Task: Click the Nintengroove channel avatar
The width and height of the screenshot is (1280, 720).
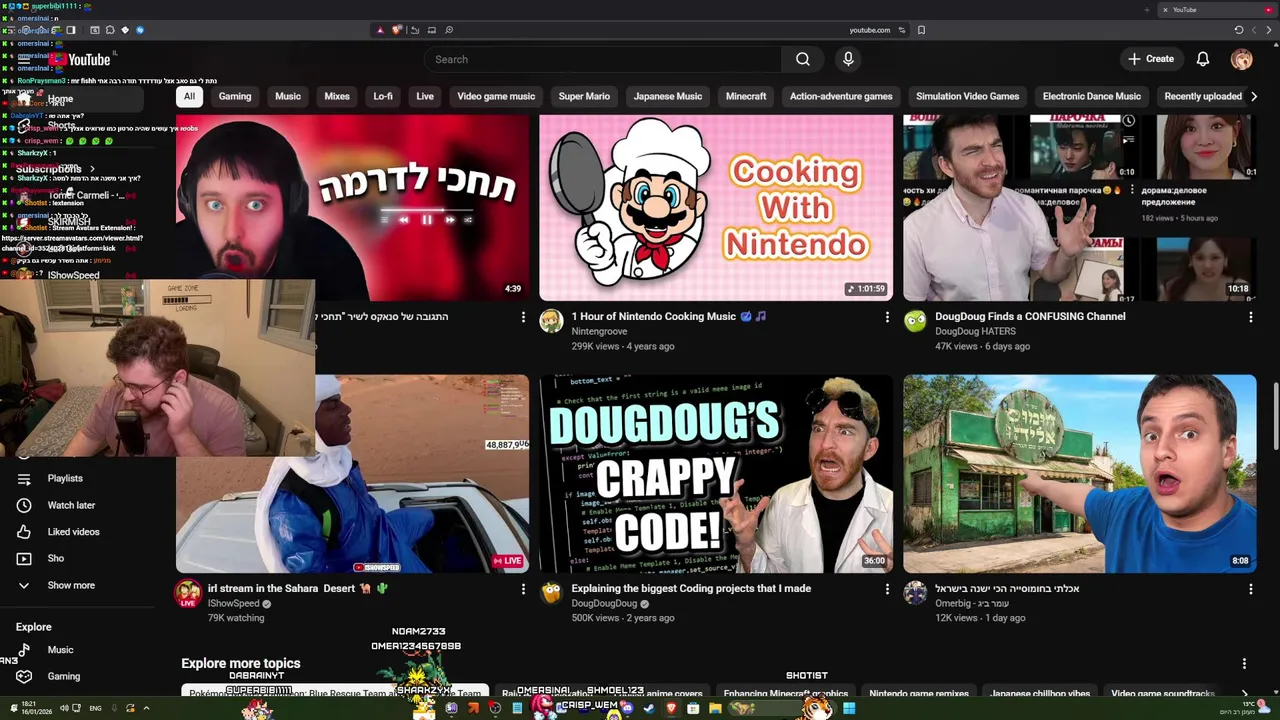Action: [x=551, y=320]
